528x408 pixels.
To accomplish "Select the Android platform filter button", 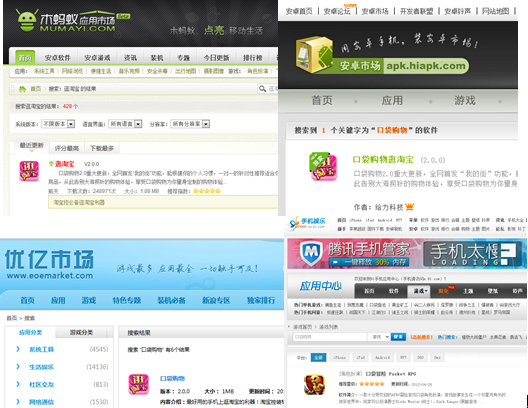I will pos(383,358).
